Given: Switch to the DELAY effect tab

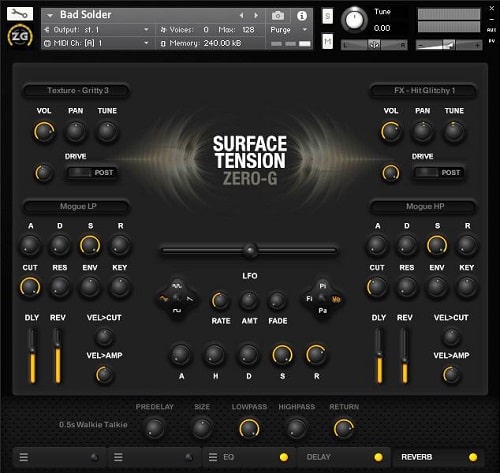Looking at the screenshot, I should click(x=319, y=457).
